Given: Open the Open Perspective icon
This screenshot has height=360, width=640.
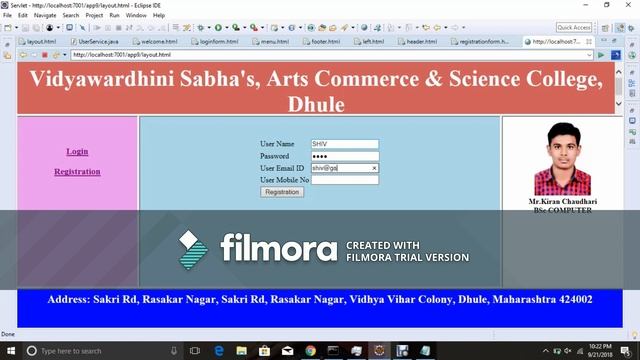Looking at the screenshot, I should pyautogui.click(x=605, y=28).
